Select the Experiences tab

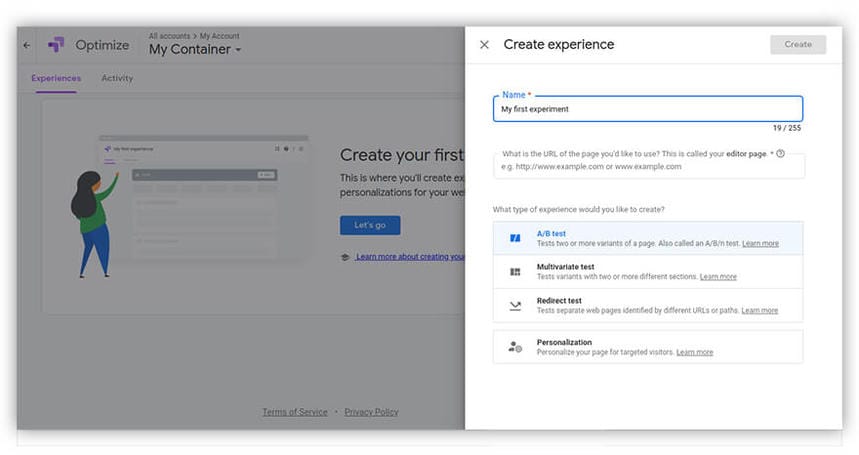click(x=56, y=78)
